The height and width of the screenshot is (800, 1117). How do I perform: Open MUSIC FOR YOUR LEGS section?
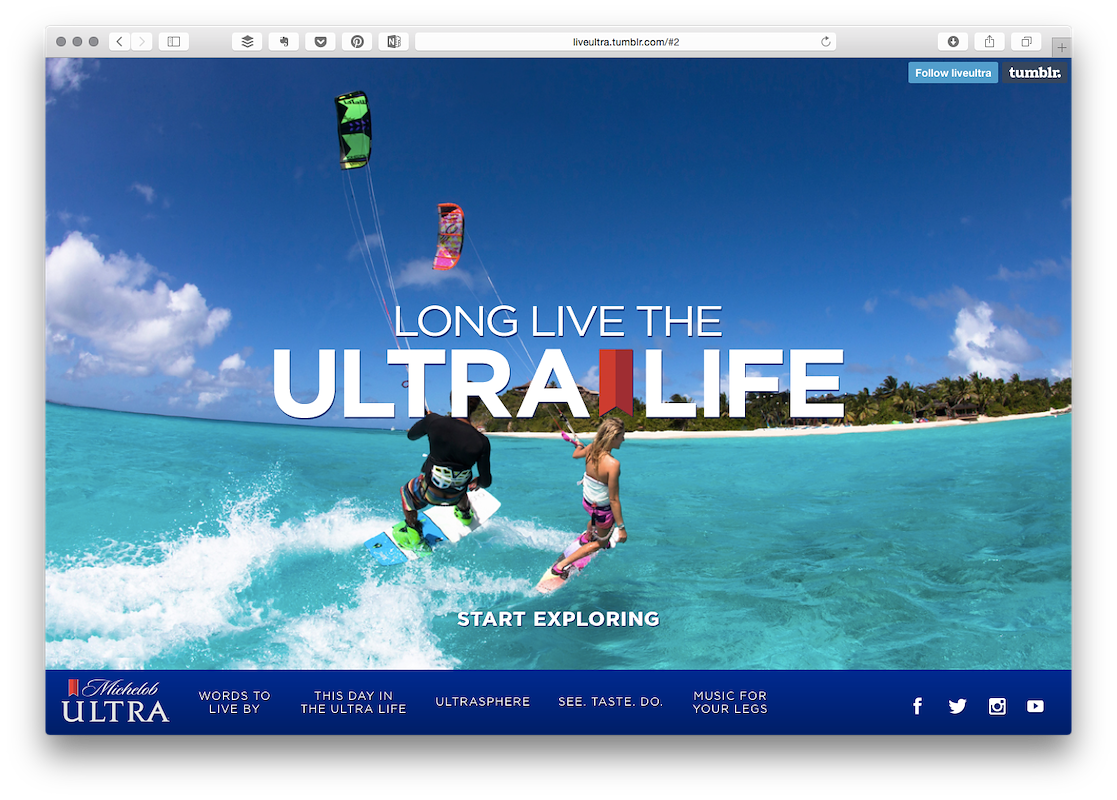[730, 702]
